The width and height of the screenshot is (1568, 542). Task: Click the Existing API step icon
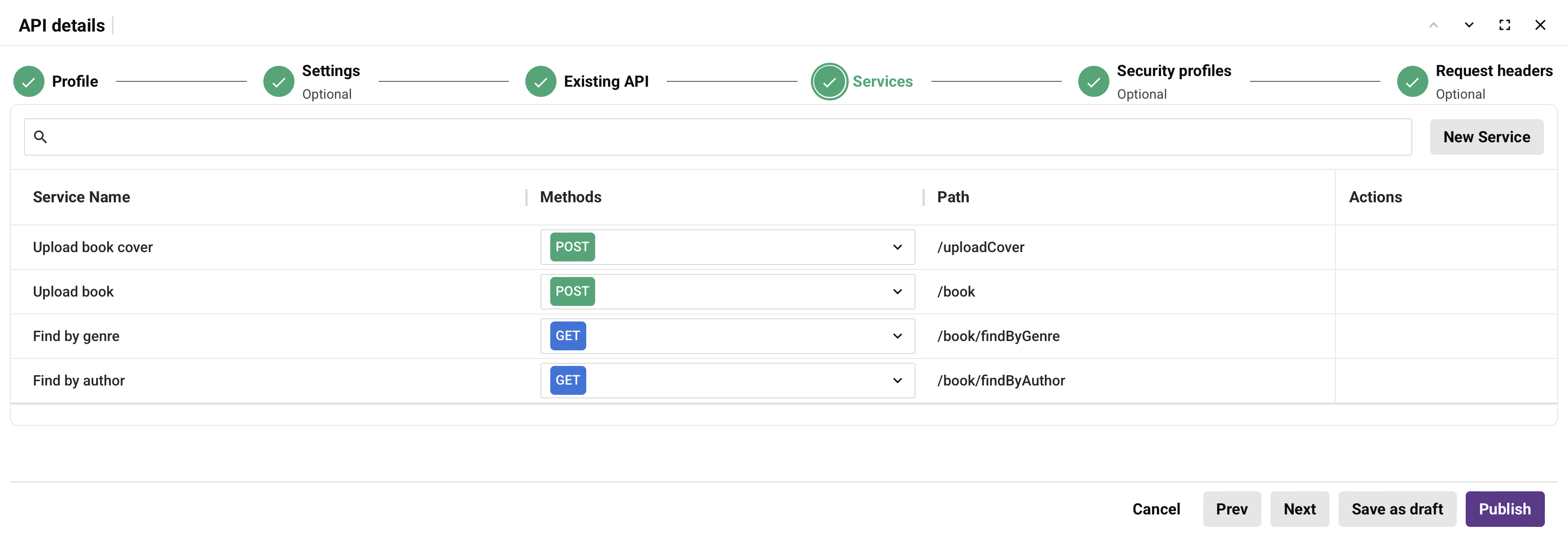540,81
